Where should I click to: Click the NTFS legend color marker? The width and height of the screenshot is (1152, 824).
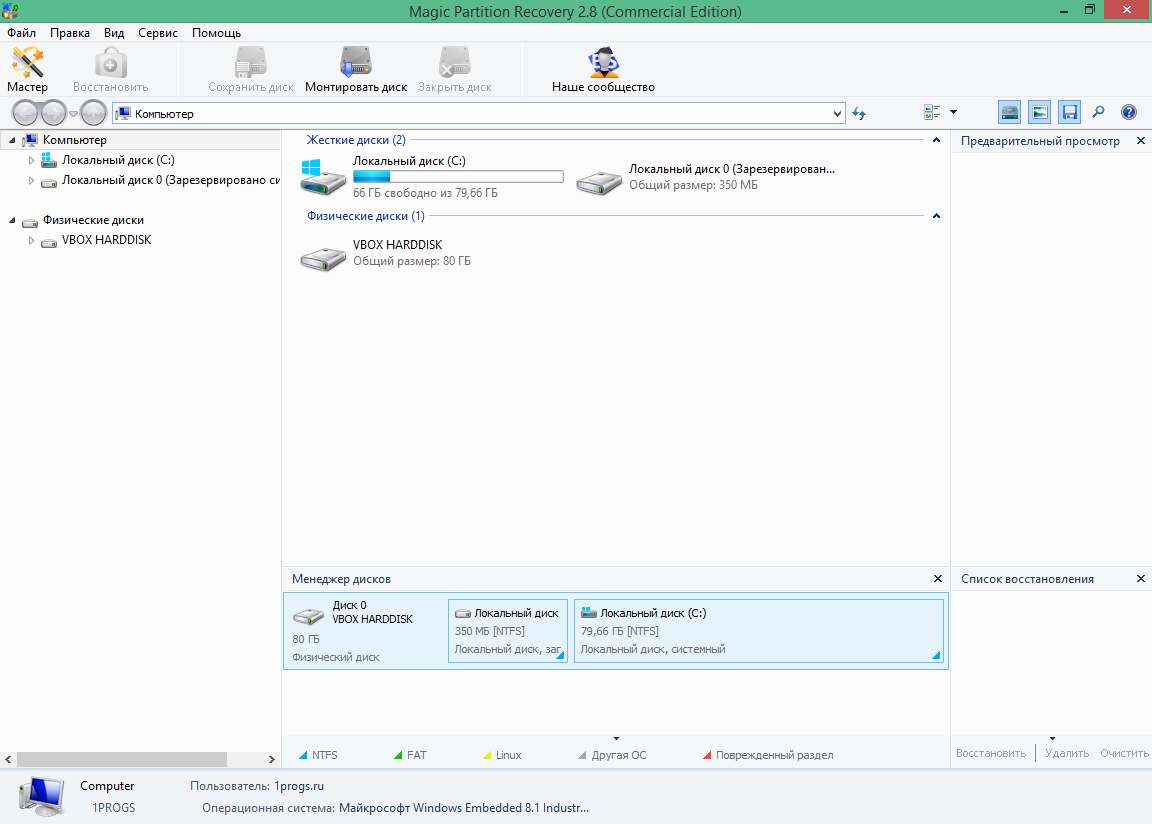coord(303,755)
